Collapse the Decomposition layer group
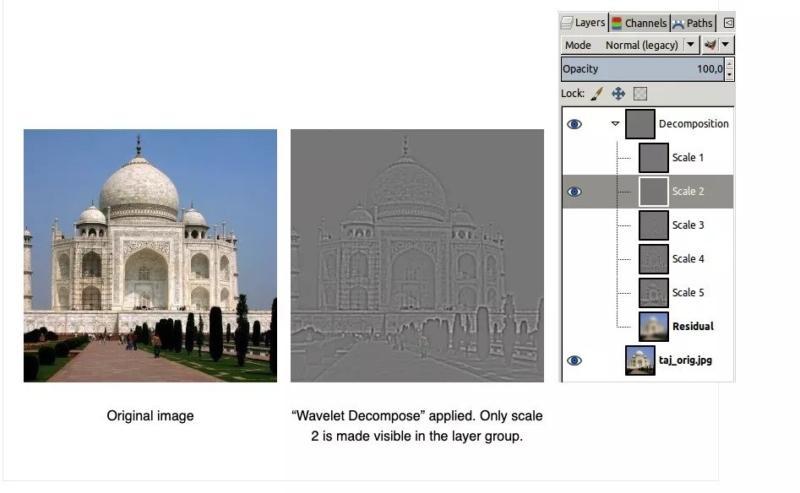 (615, 124)
